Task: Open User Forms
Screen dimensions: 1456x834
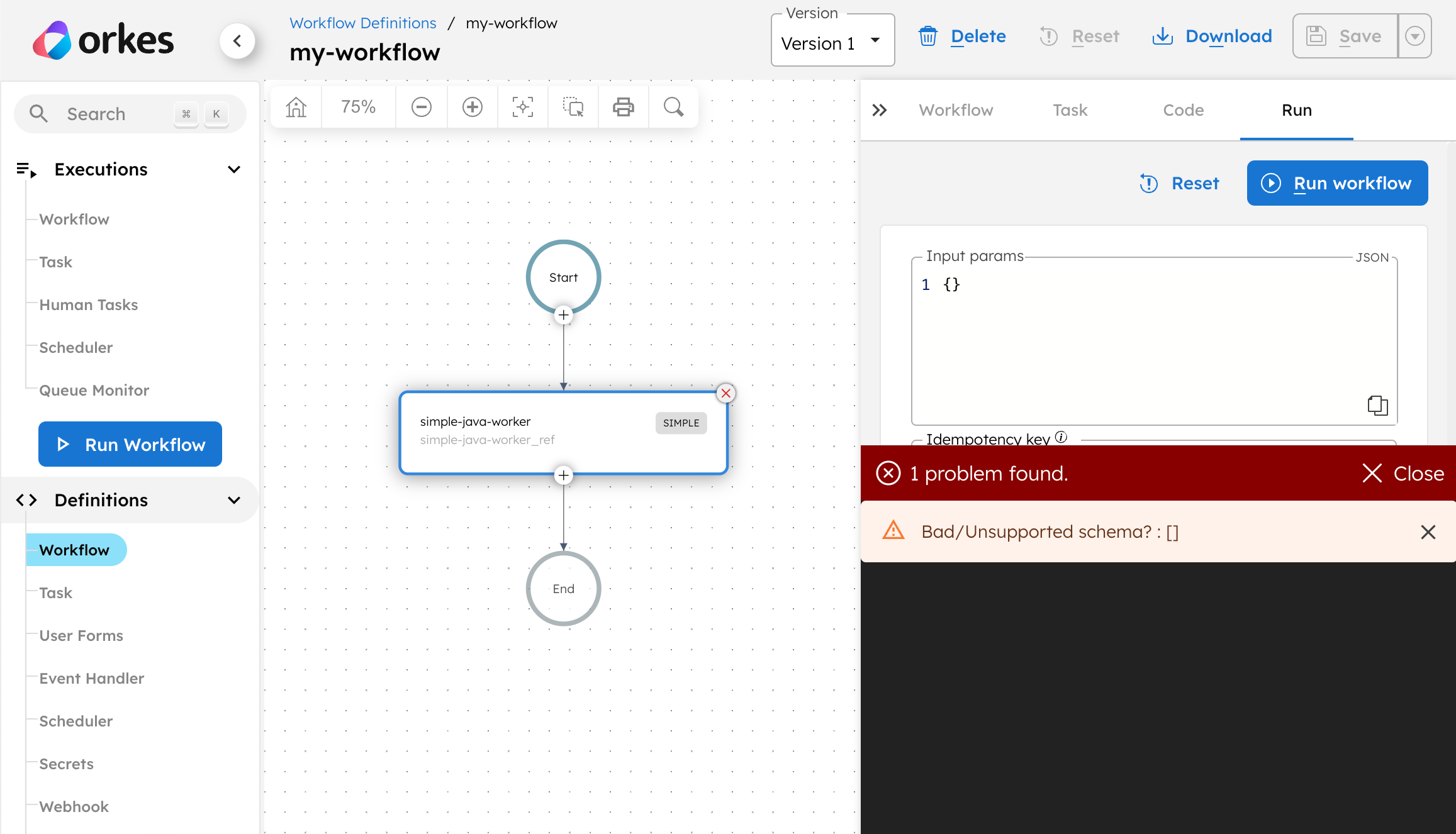Action: coord(81,636)
